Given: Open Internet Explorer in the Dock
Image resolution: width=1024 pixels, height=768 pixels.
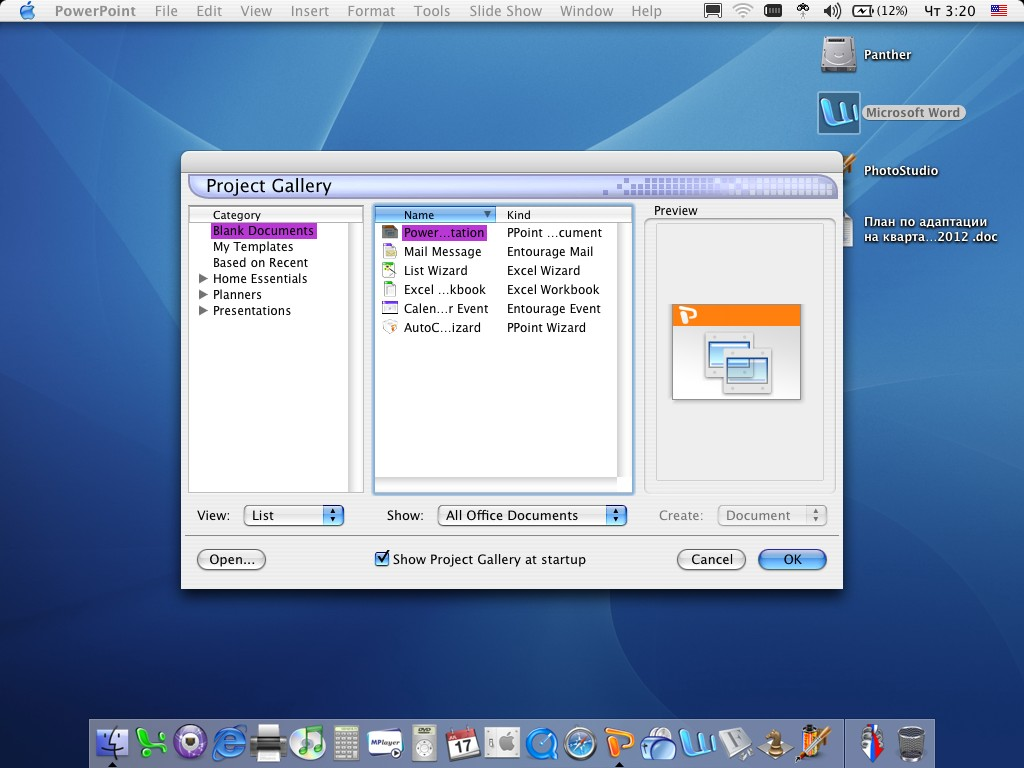Looking at the screenshot, I should pyautogui.click(x=229, y=743).
